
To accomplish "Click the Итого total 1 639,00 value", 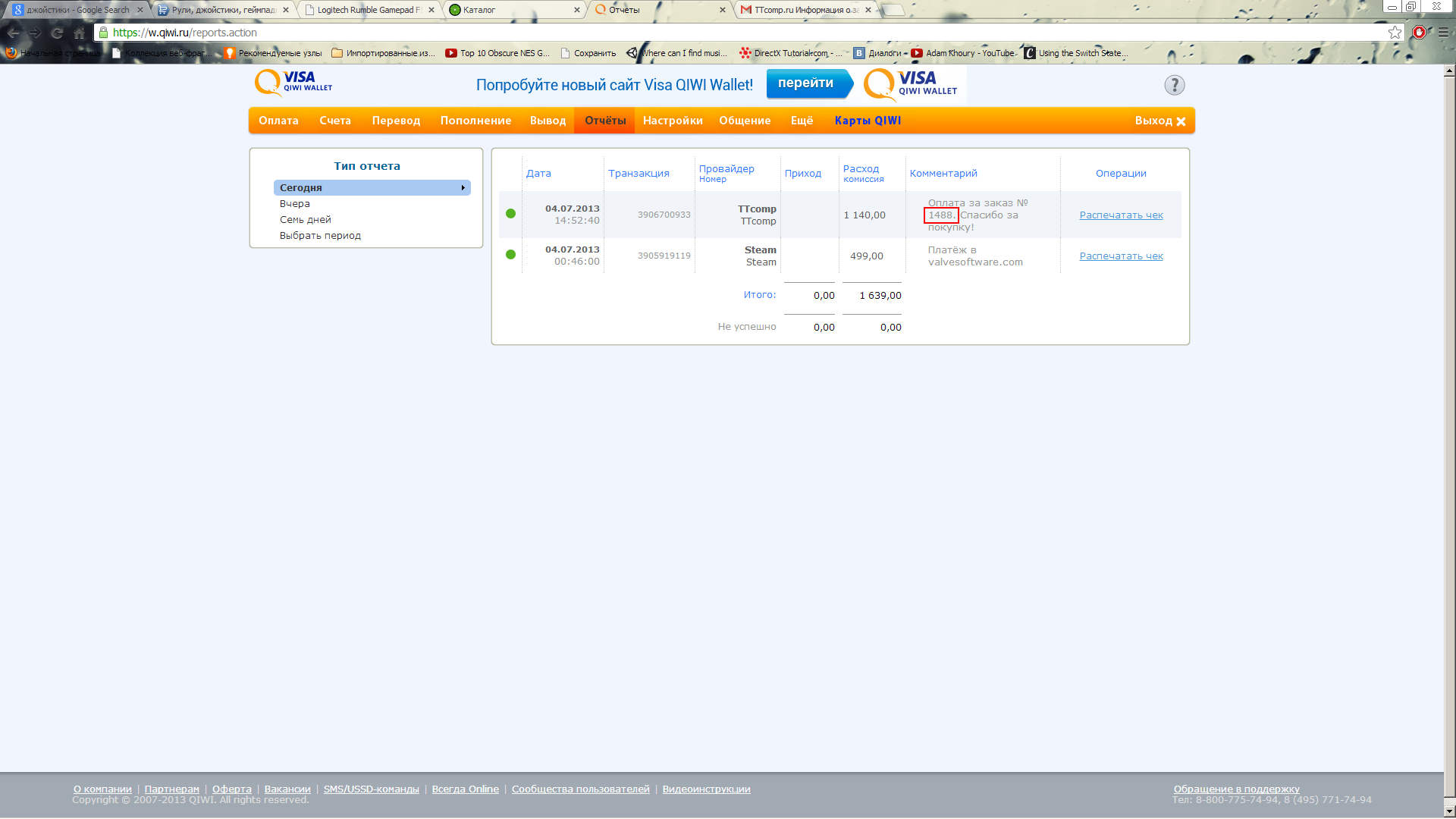I will [x=880, y=296].
